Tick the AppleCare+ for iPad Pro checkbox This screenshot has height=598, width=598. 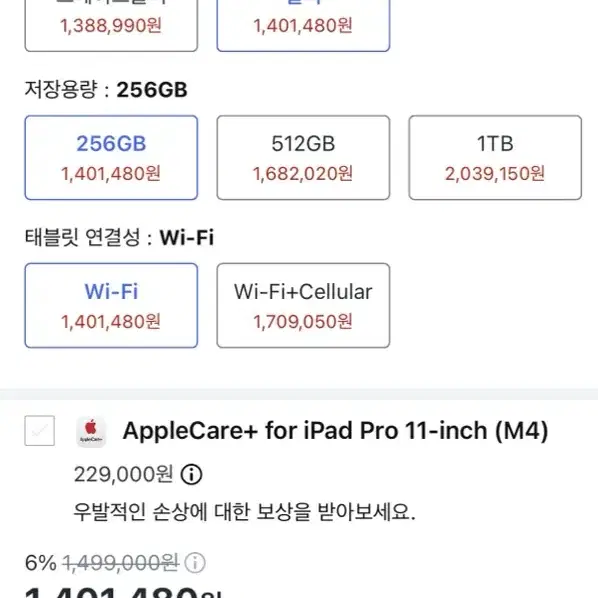(40, 431)
